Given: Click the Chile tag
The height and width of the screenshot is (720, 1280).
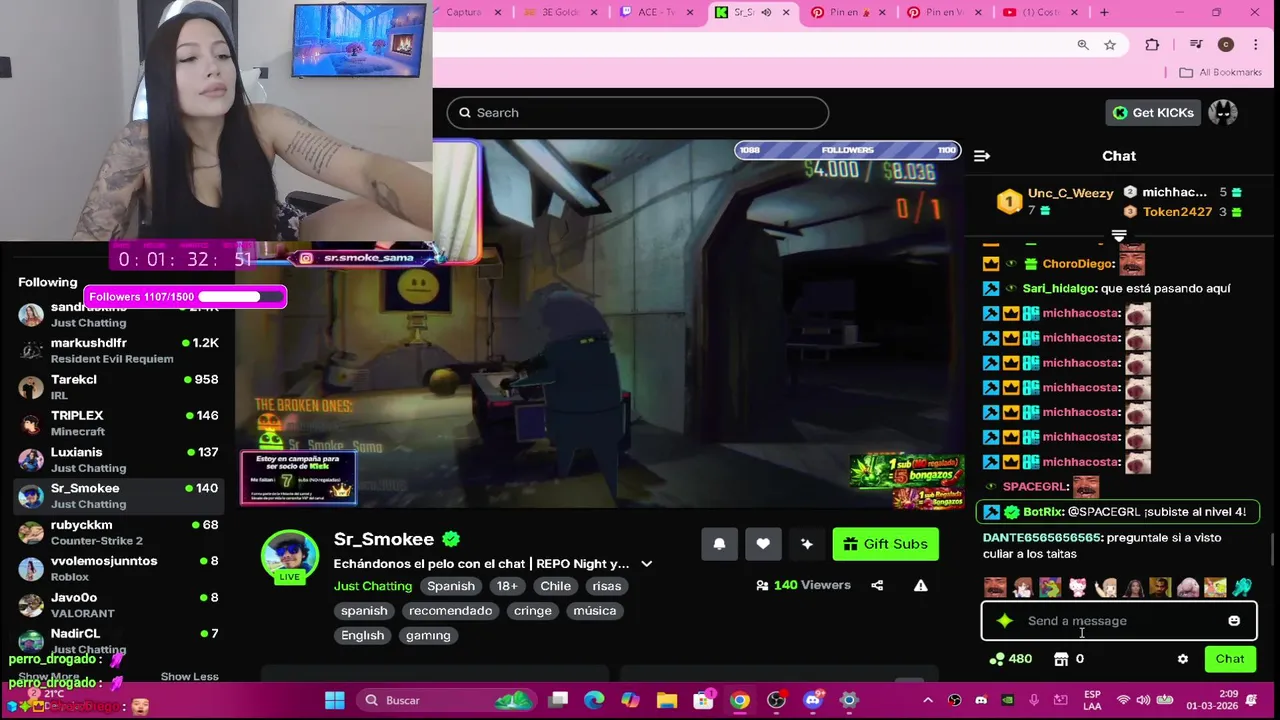Looking at the screenshot, I should click(555, 586).
